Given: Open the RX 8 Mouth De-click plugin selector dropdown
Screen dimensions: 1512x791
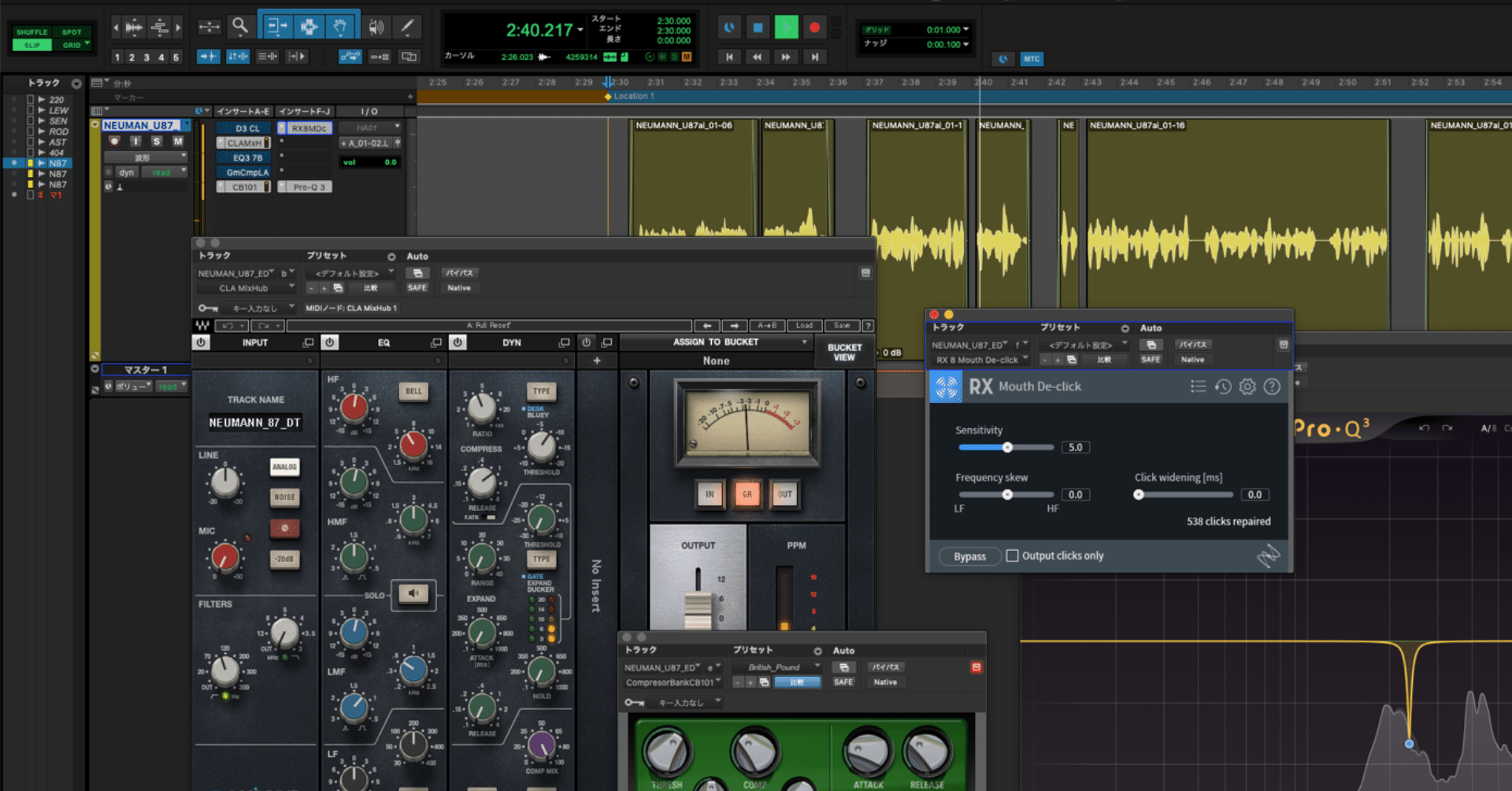Looking at the screenshot, I should tap(981, 360).
